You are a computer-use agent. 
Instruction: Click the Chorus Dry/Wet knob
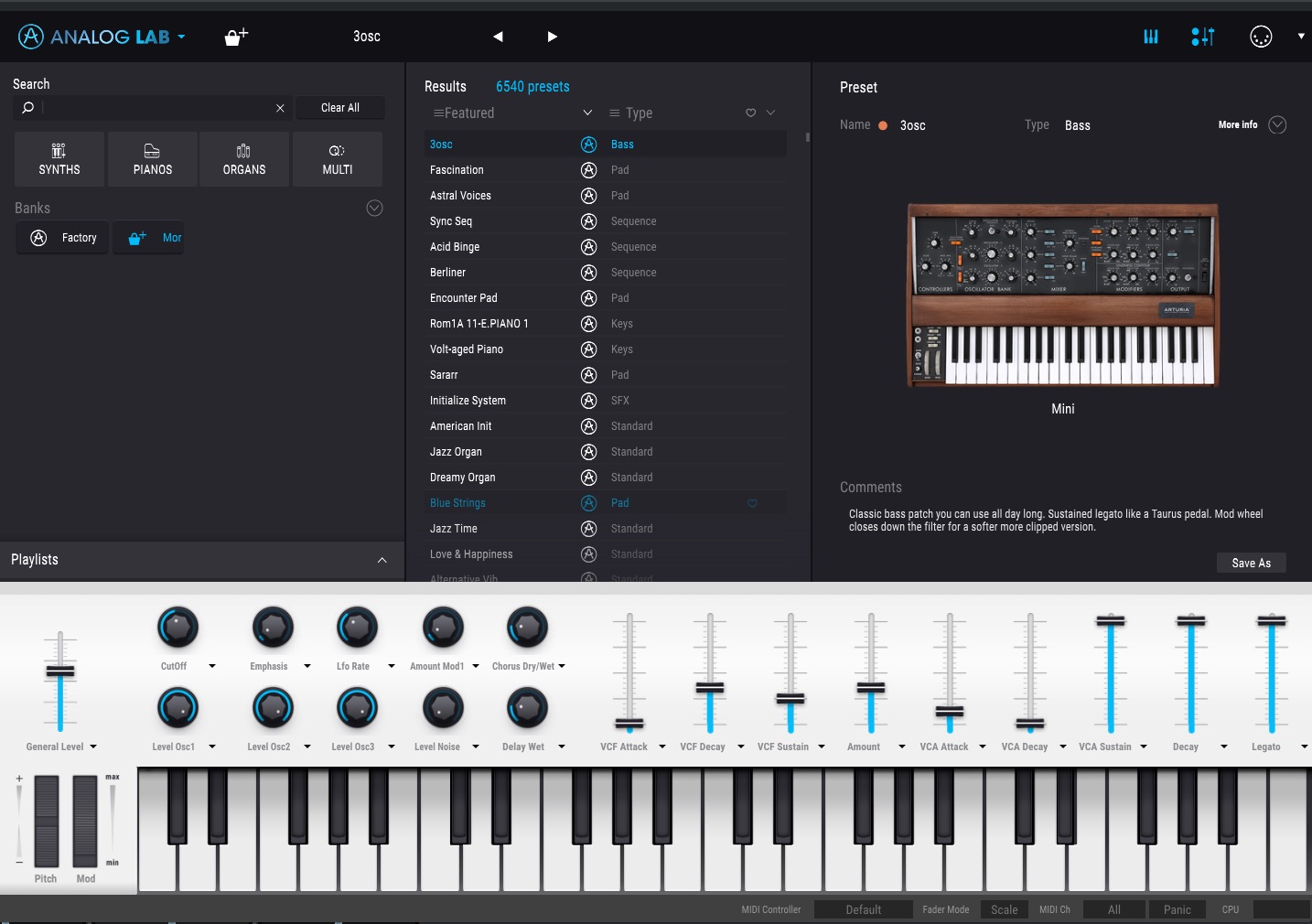coord(528,628)
